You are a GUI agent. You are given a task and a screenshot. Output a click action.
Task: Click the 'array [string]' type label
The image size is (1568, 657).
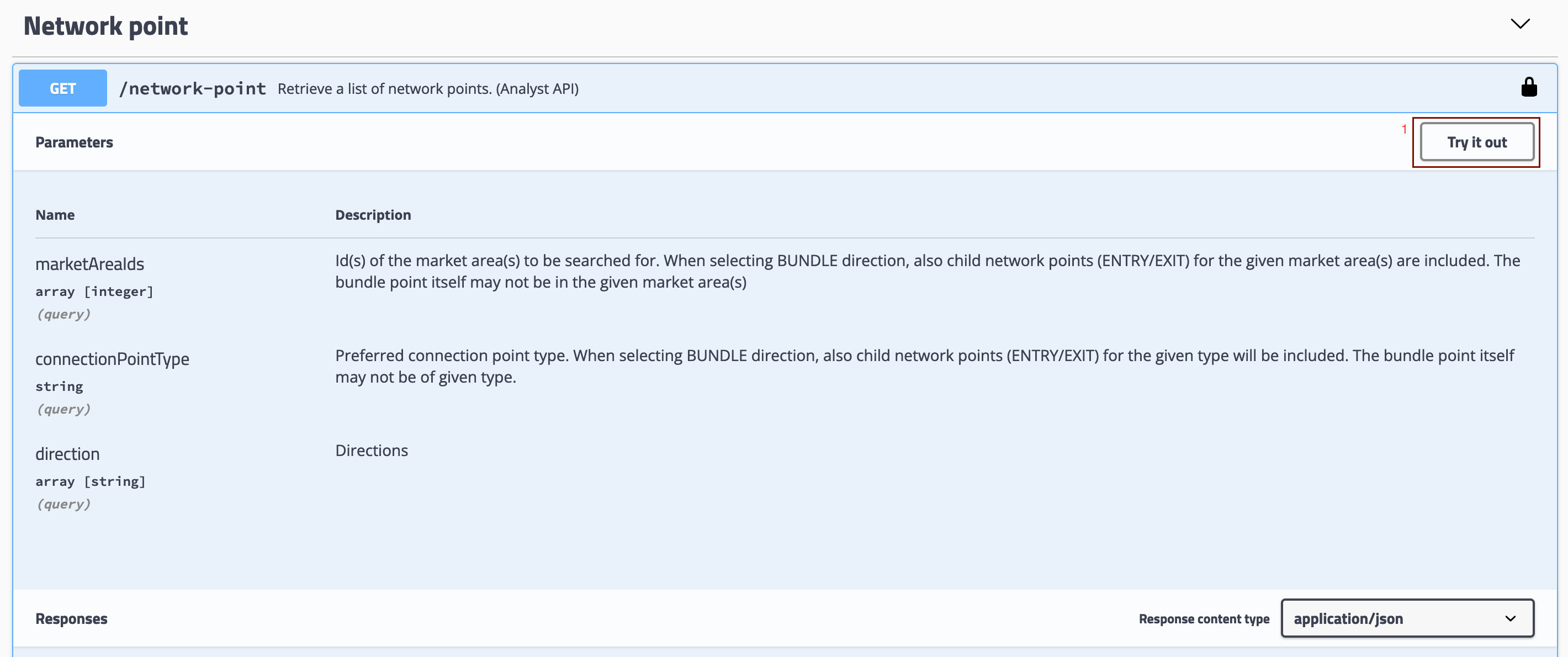click(x=90, y=481)
